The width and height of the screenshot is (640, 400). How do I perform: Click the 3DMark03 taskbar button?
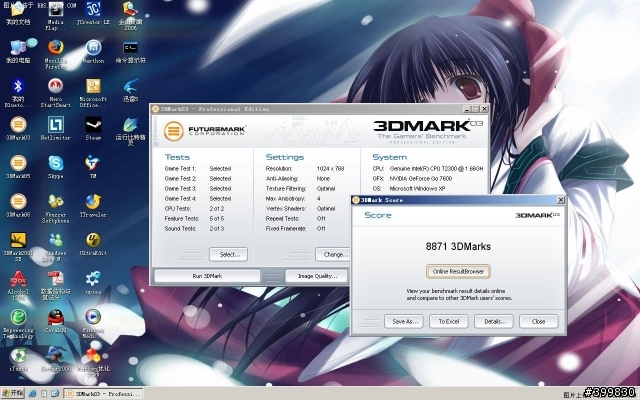point(104,394)
